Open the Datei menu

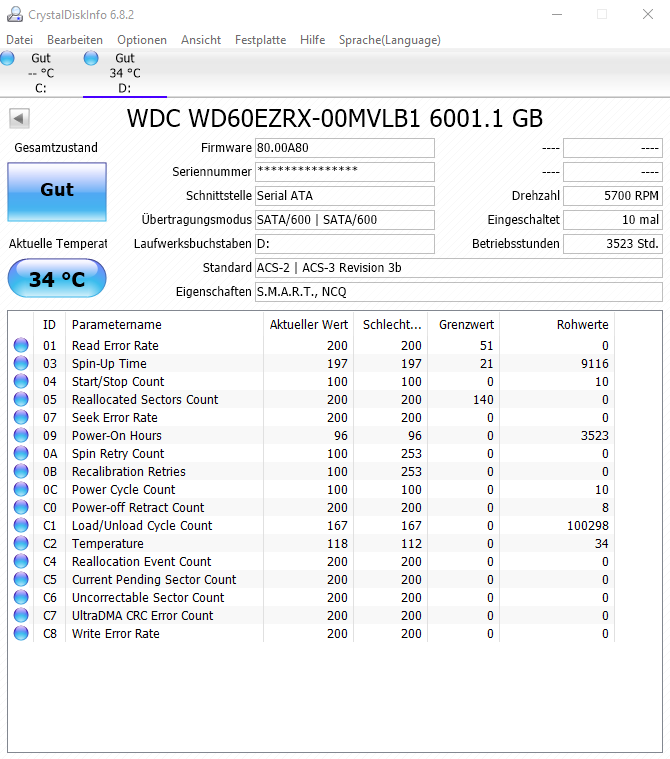[x=19, y=40]
